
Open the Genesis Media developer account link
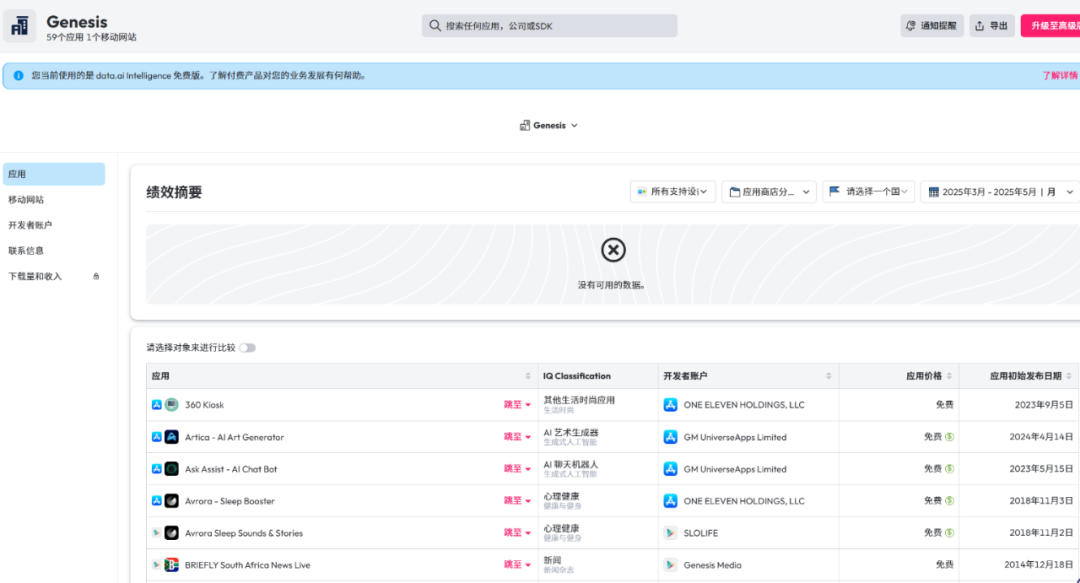[712, 565]
